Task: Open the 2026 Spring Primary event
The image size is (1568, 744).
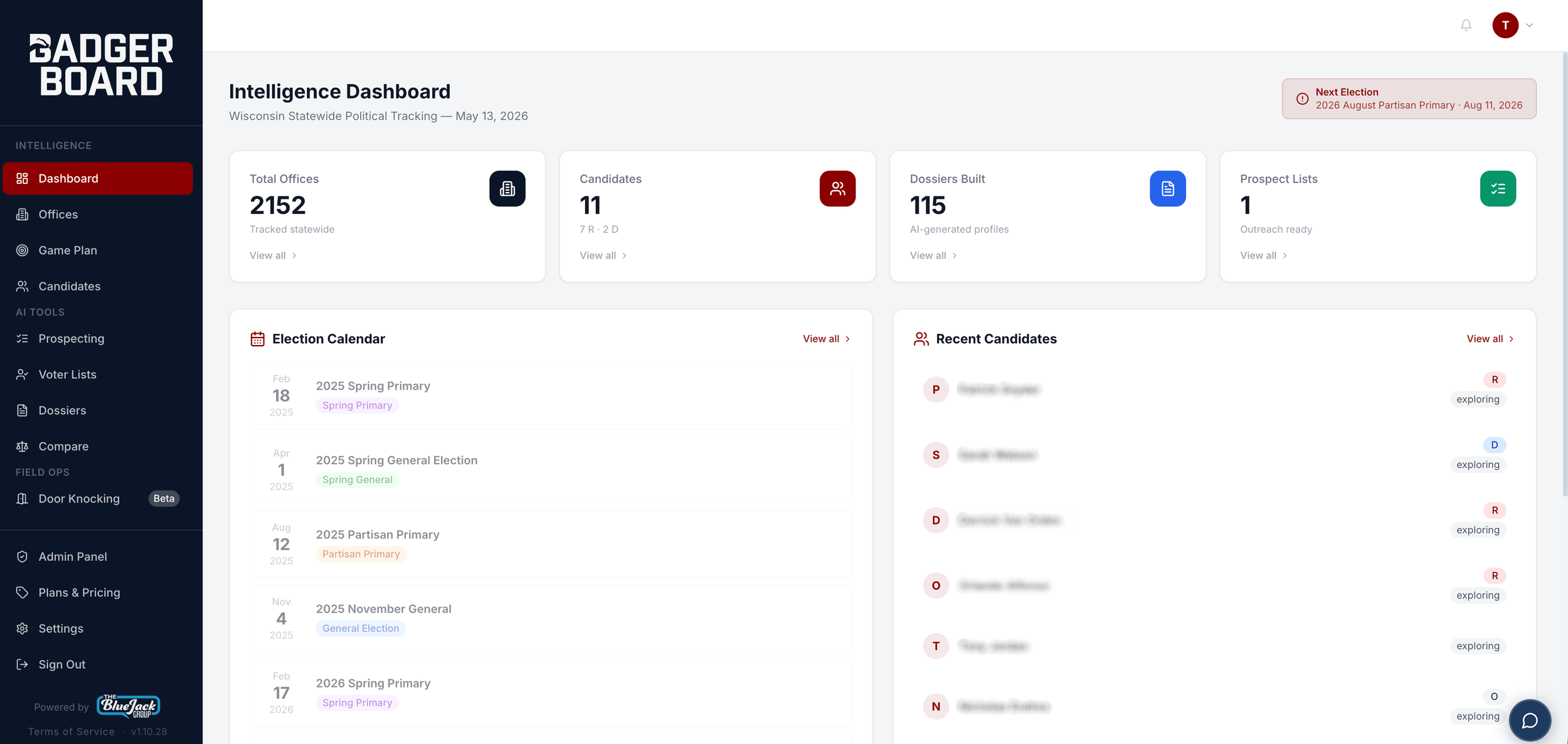Action: tap(551, 693)
